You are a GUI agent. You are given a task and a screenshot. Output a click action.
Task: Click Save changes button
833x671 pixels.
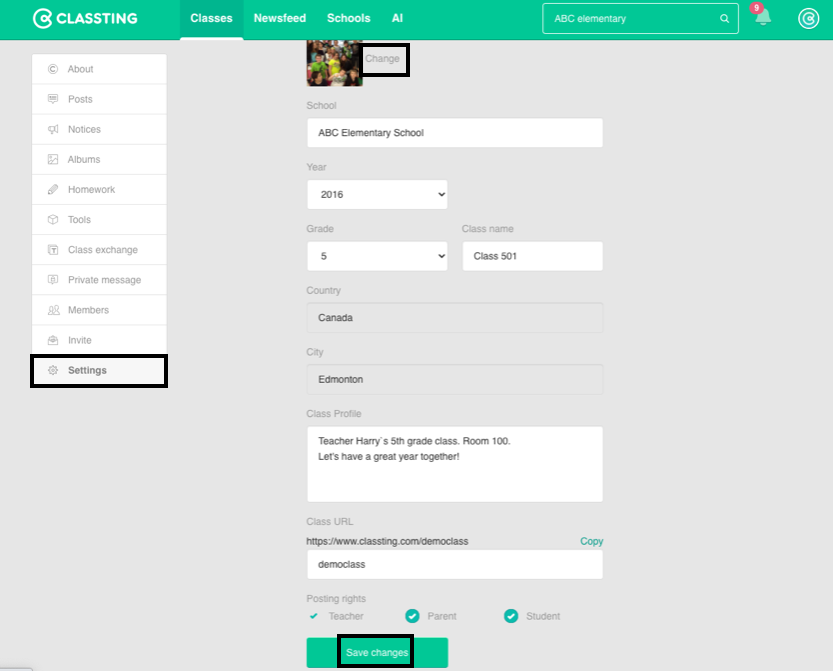point(377,652)
